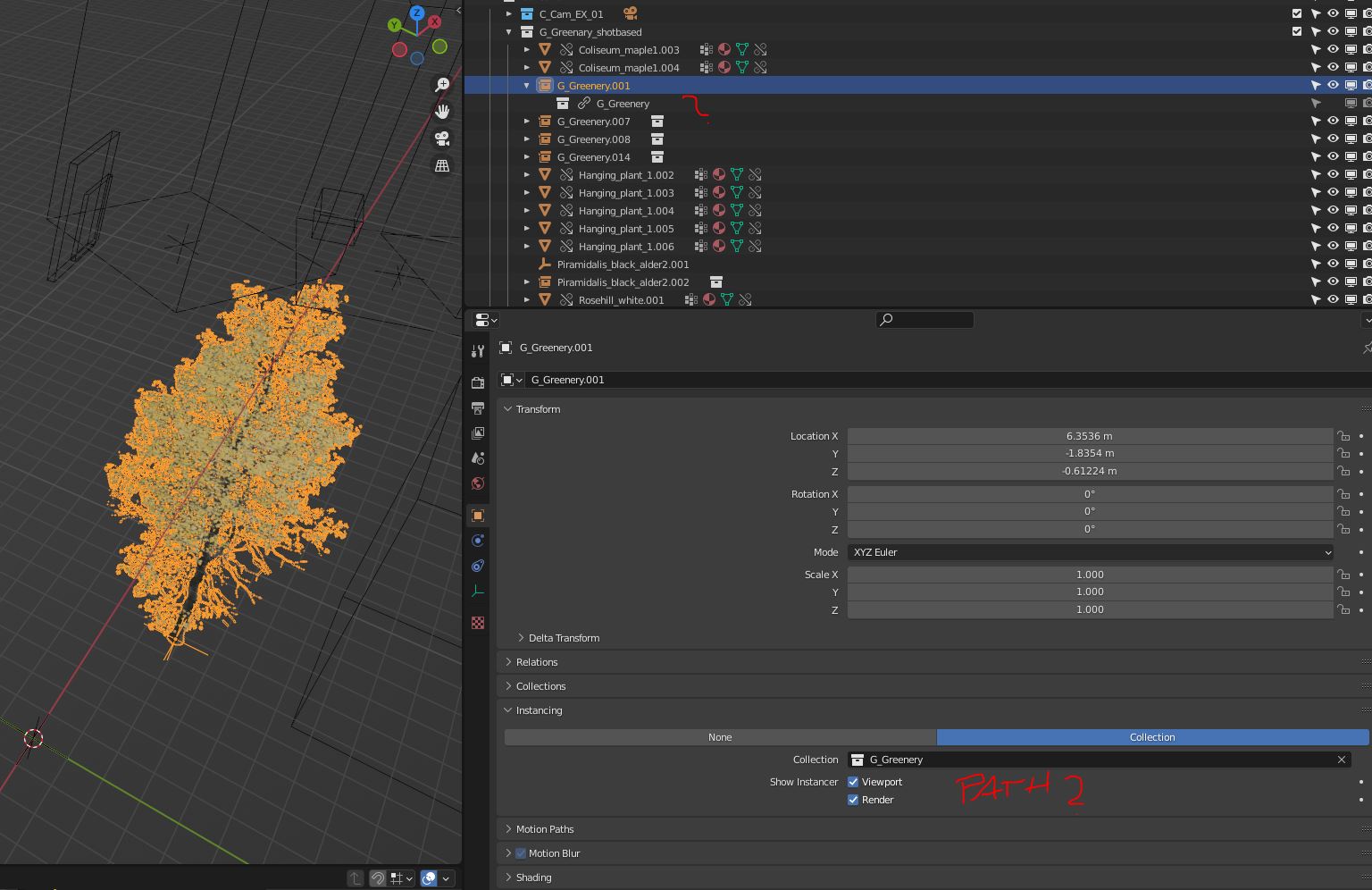Open the Object Constraints properties tab
This screenshot has width=1372, height=890.
tap(478, 566)
